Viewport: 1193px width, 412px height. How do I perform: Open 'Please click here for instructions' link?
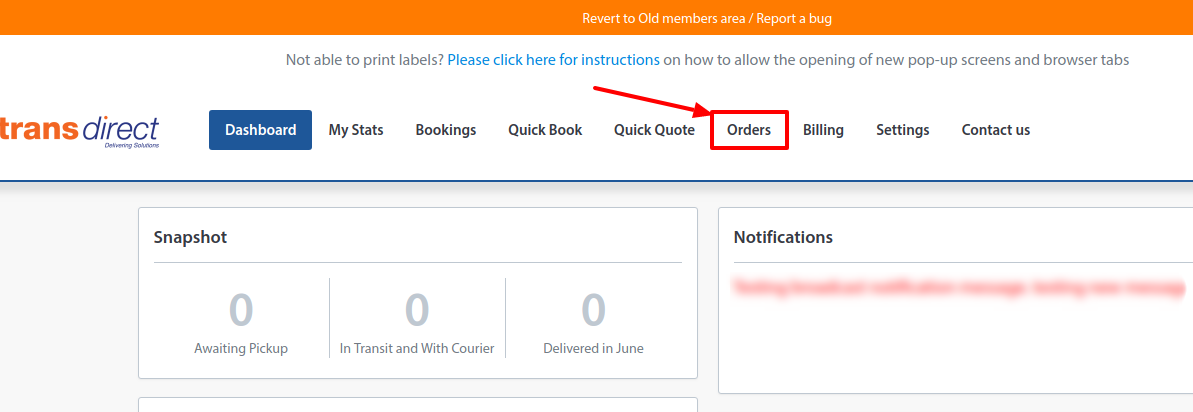pos(553,60)
